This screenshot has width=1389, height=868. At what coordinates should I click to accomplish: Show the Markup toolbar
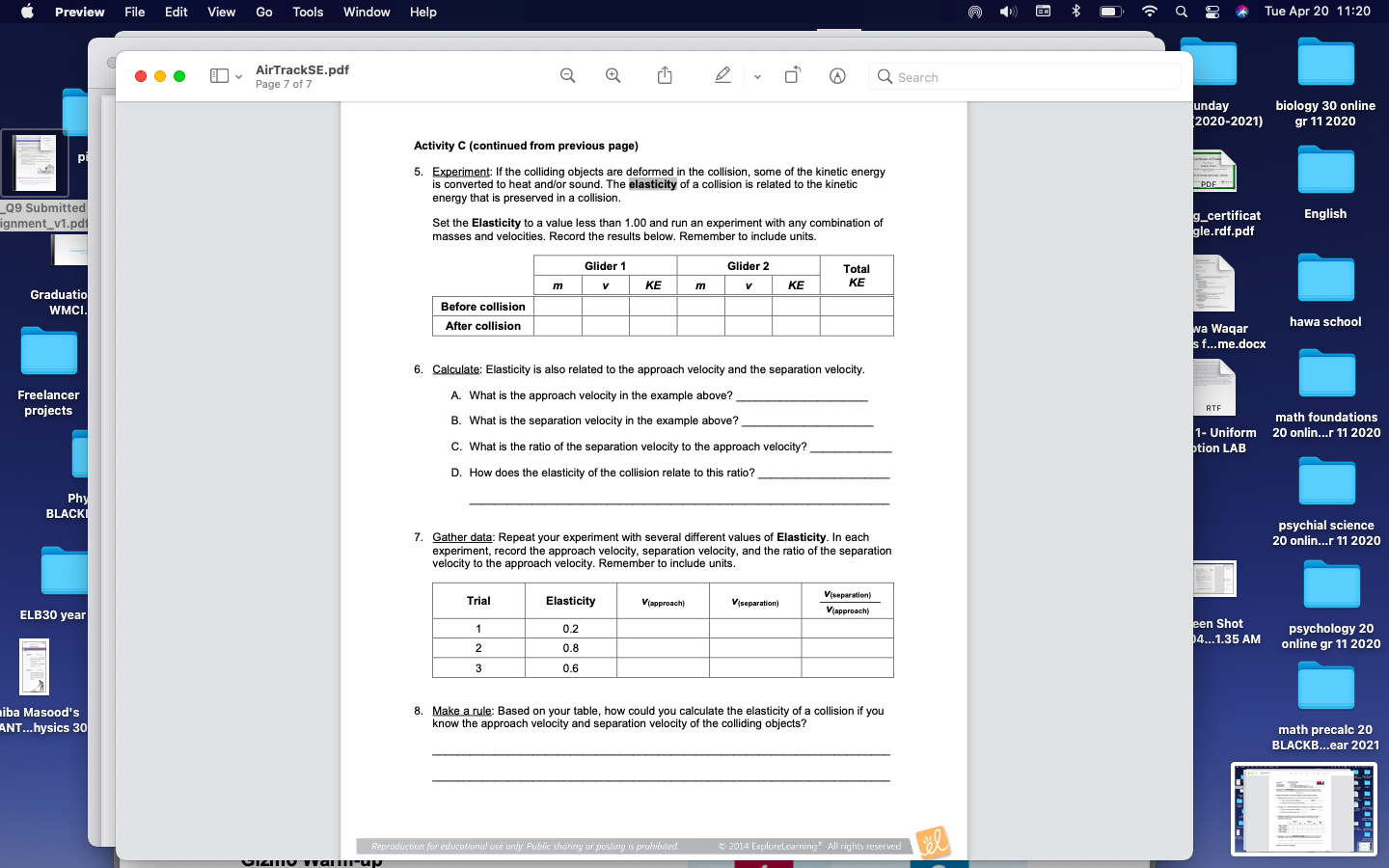pos(837,76)
